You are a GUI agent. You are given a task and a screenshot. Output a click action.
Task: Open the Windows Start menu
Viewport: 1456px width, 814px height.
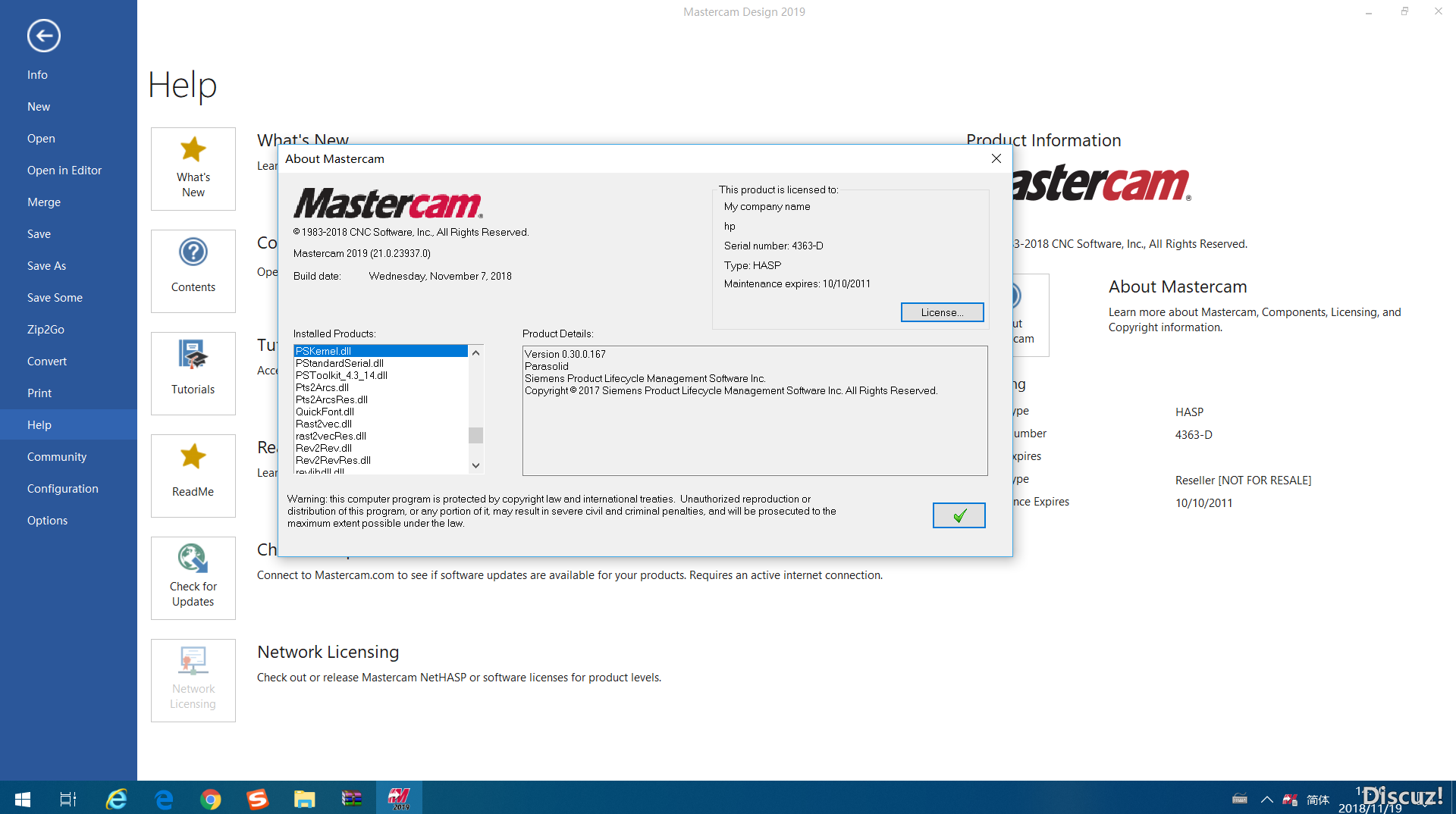[23, 799]
